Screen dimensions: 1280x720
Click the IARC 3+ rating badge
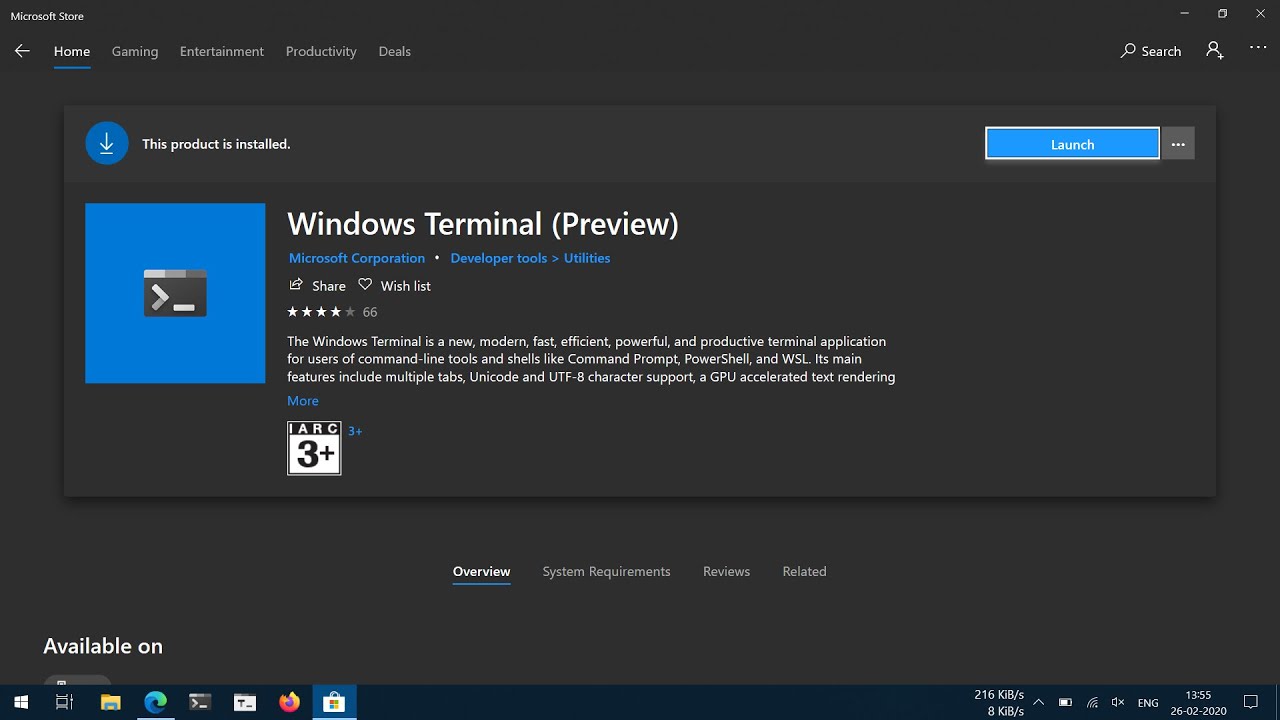coord(314,448)
